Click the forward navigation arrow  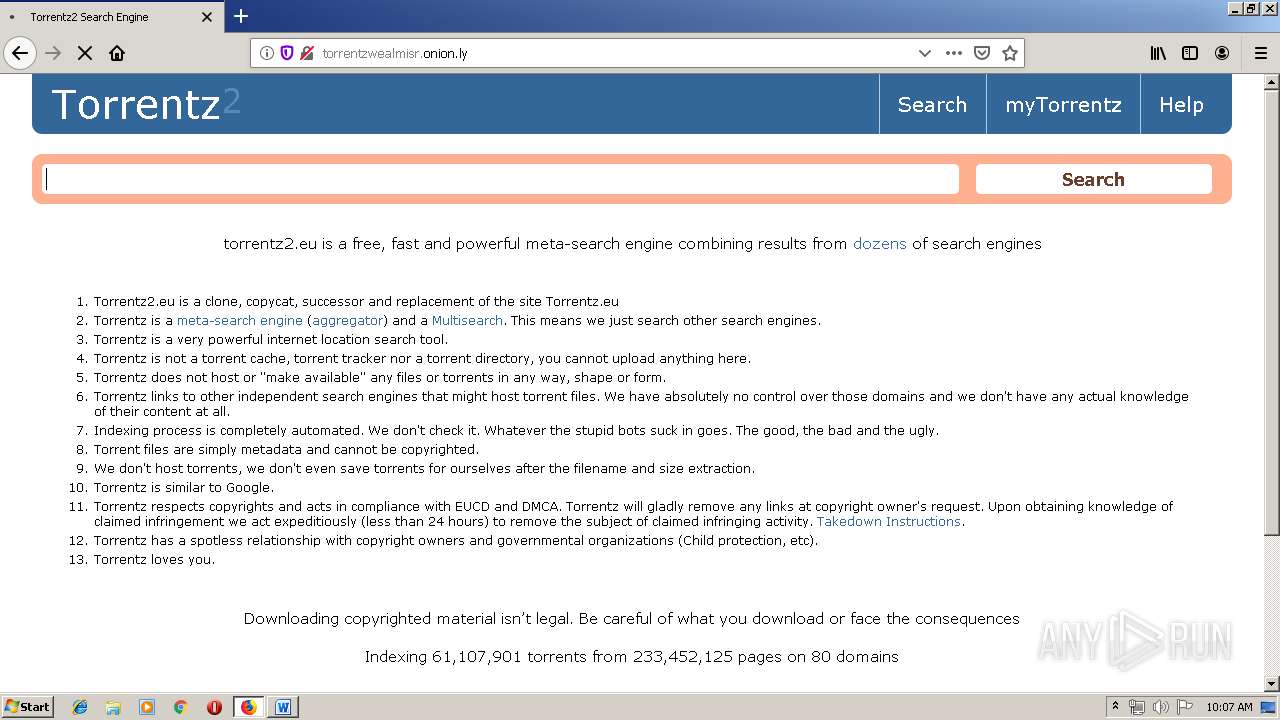pos(54,53)
